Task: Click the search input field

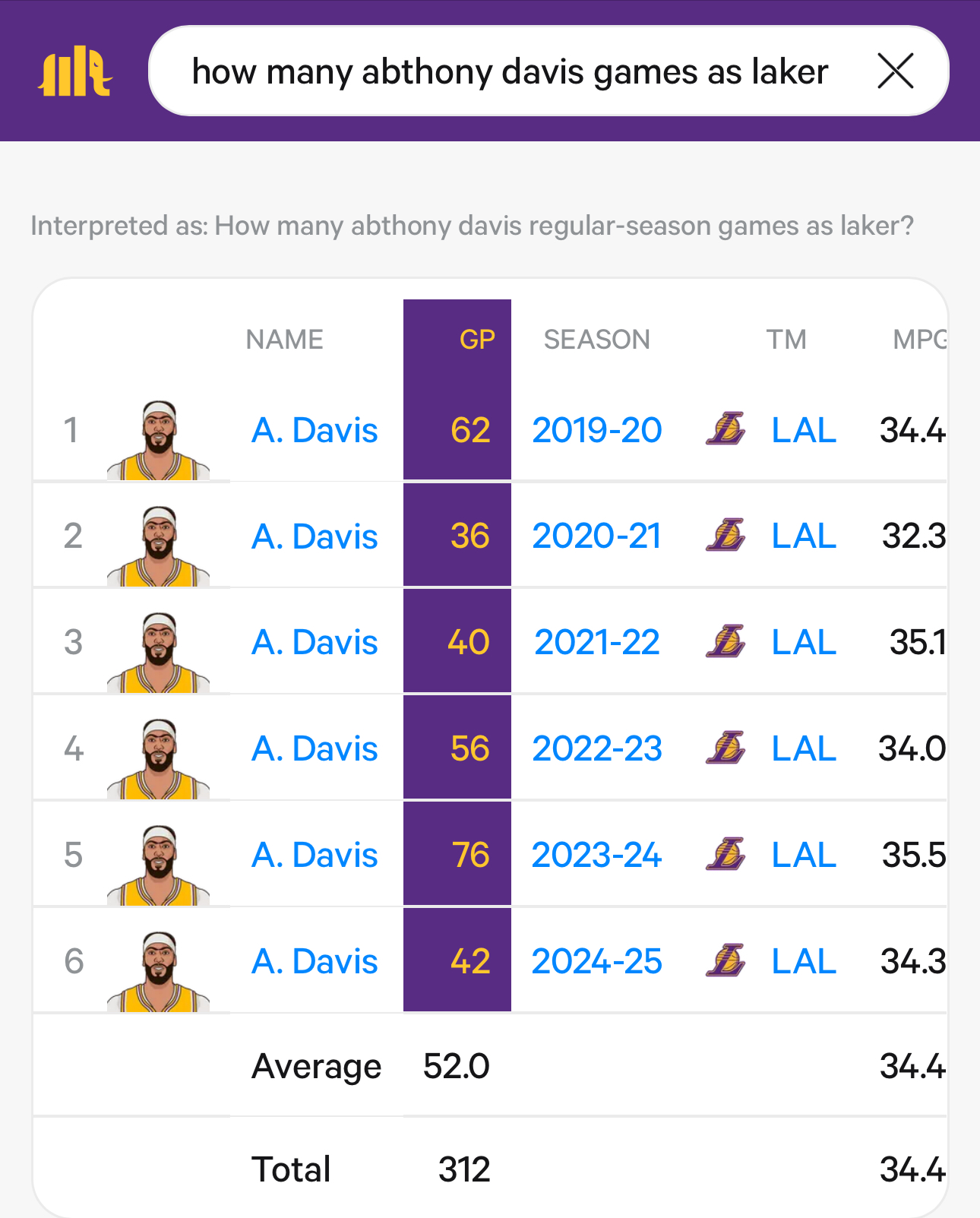Action: [x=509, y=71]
